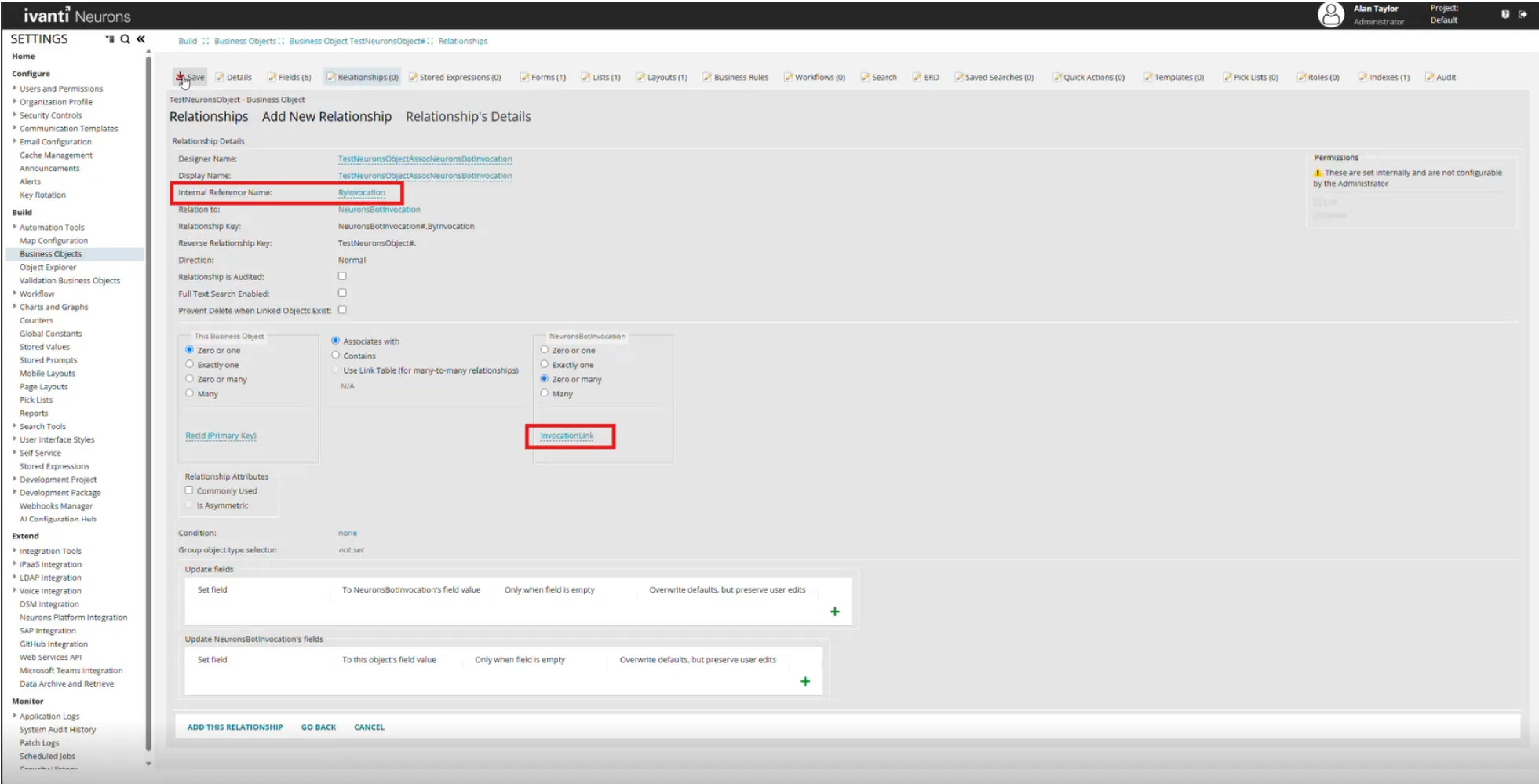This screenshot has height=784, width=1539.
Task: Open the Pick Lists (0) tab
Action: click(x=1251, y=77)
